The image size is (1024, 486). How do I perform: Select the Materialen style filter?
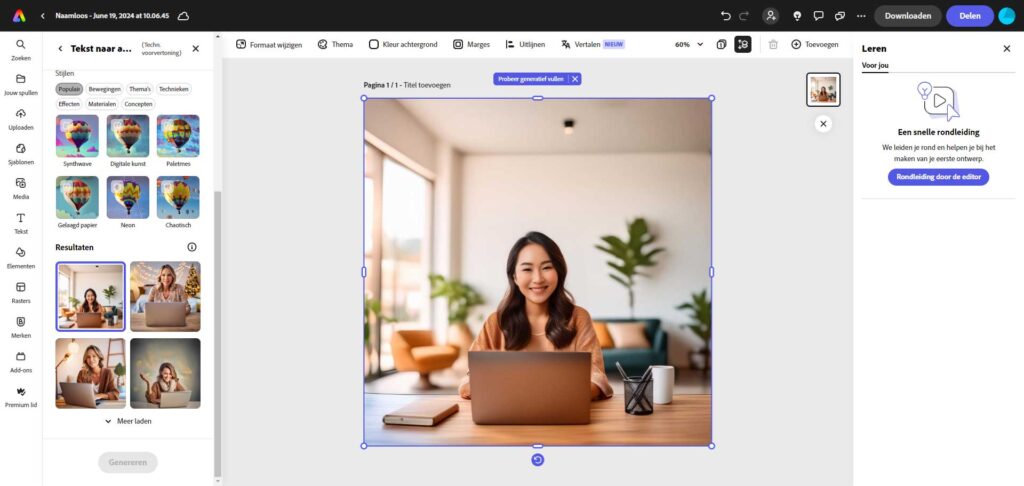(x=102, y=104)
